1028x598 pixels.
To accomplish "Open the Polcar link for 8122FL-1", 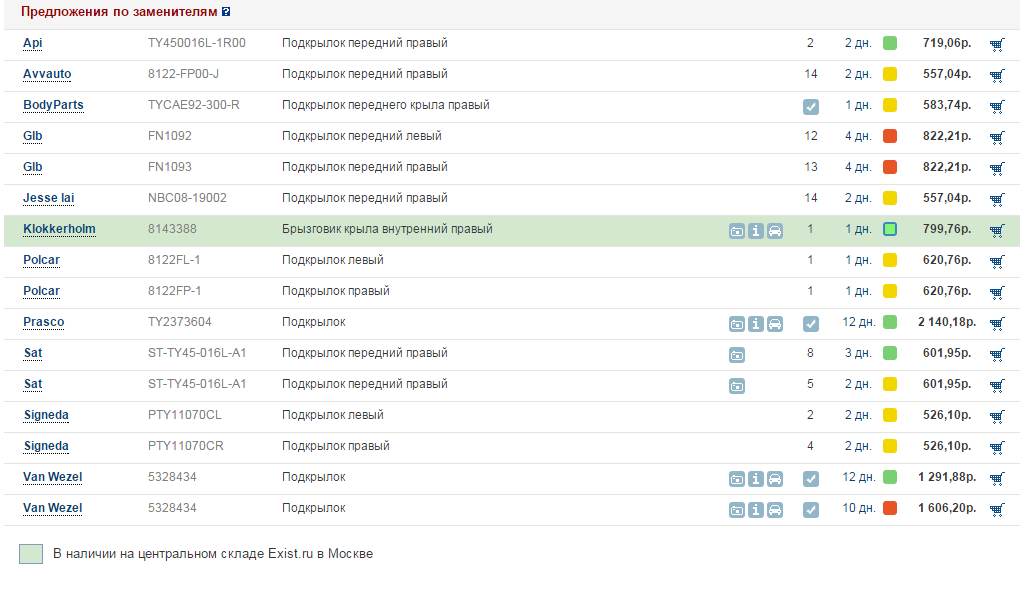I will (x=41, y=260).
